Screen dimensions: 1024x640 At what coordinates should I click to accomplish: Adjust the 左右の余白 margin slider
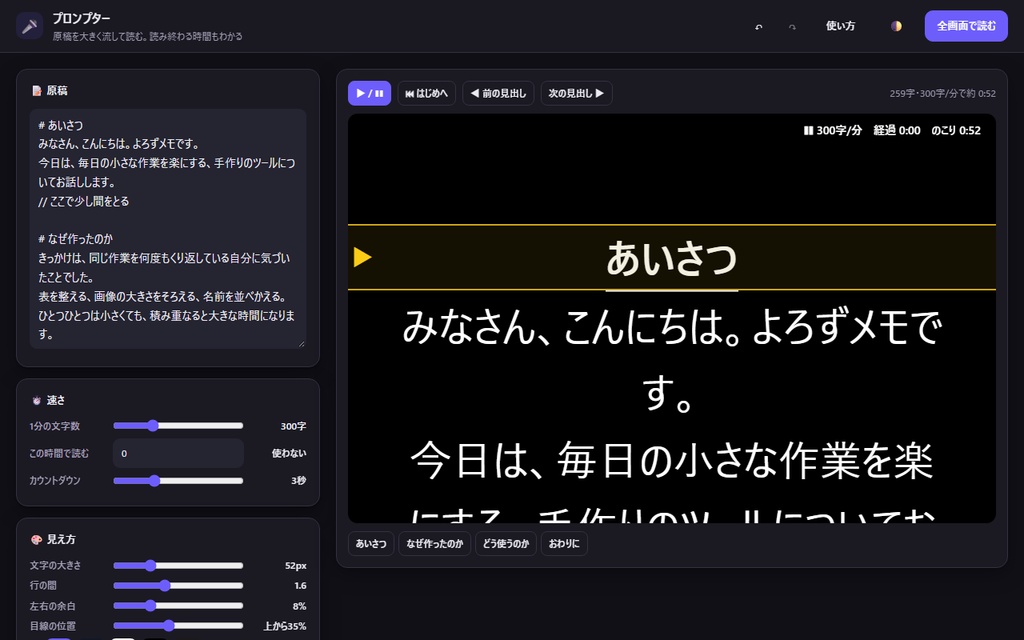[178, 606]
